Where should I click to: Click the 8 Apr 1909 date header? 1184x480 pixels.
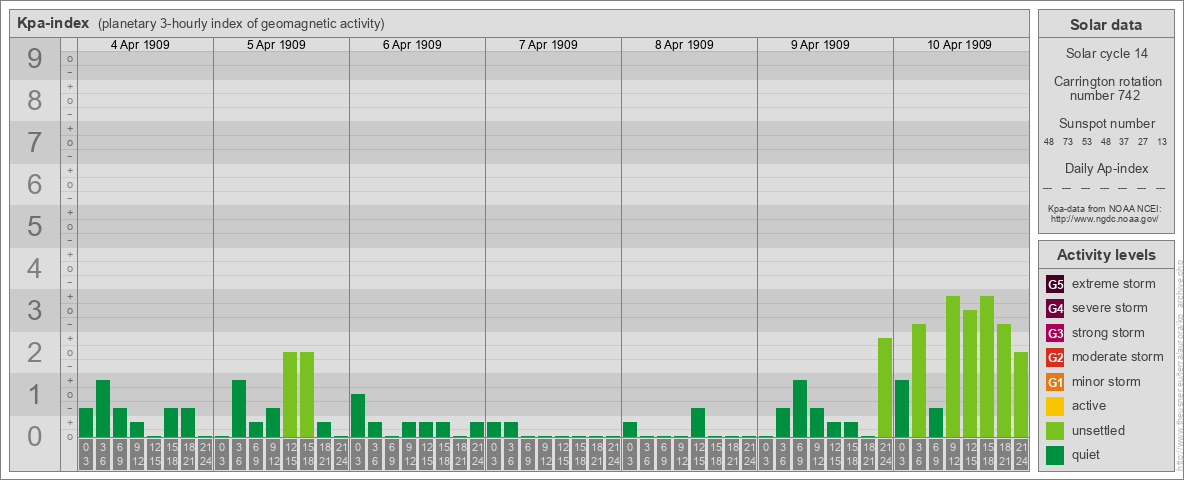(x=683, y=45)
